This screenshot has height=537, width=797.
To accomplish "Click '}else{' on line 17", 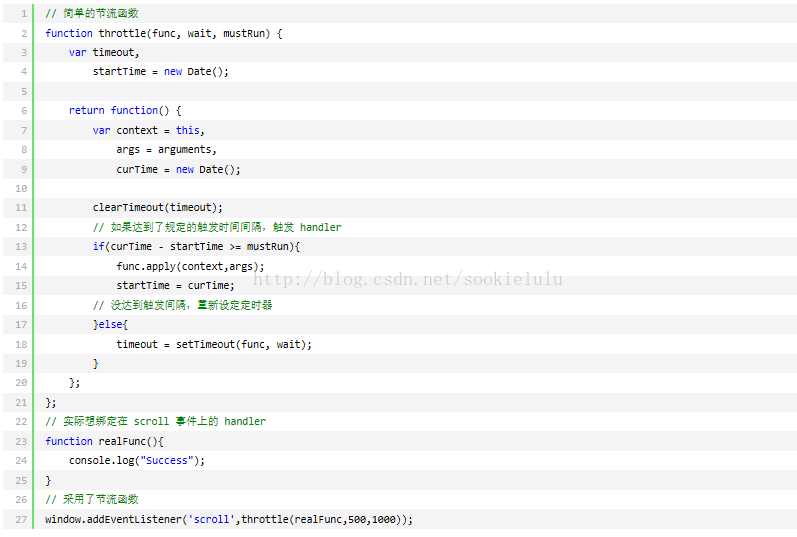I will (110, 324).
